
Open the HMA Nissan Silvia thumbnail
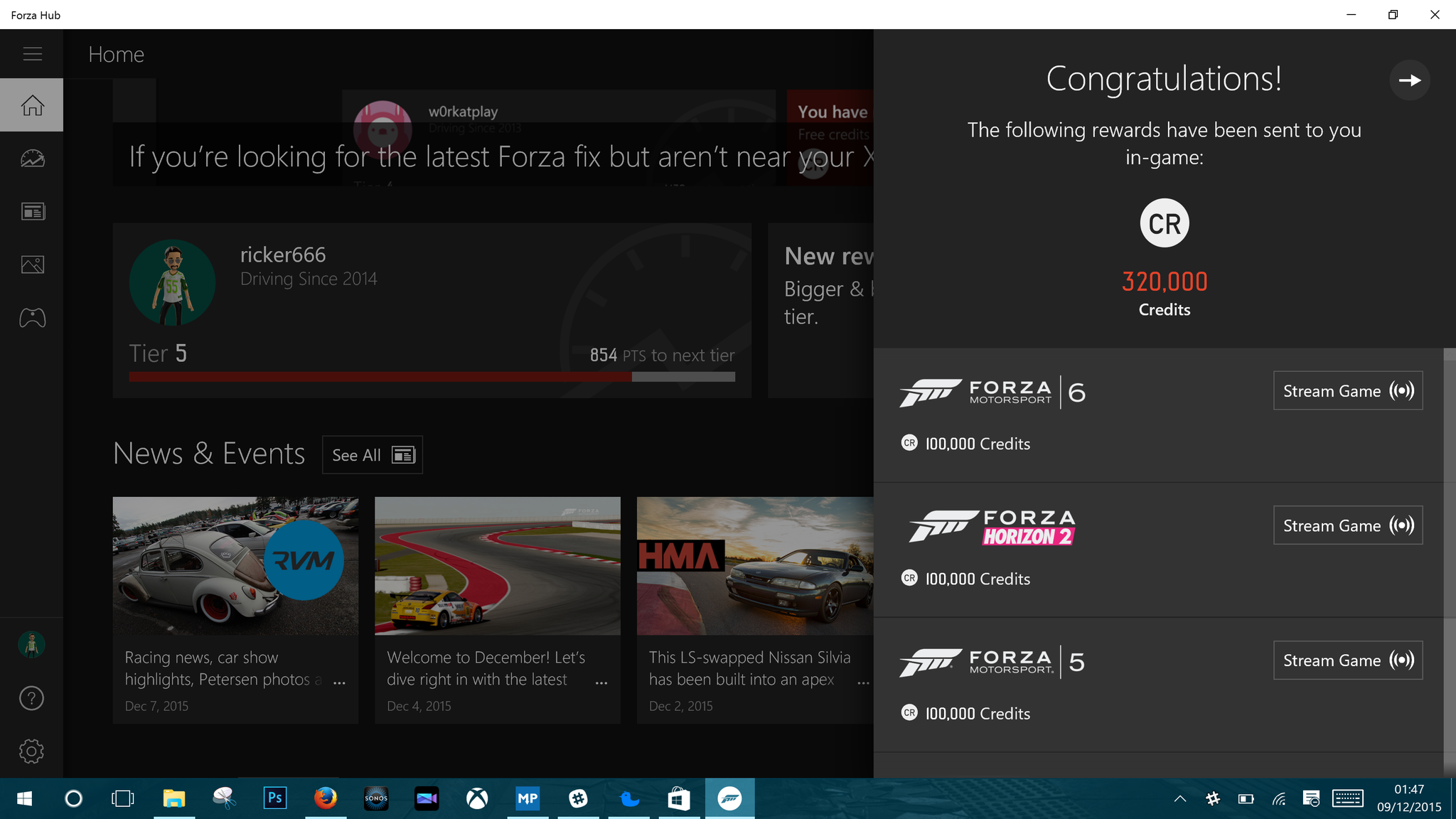pyautogui.click(x=754, y=566)
